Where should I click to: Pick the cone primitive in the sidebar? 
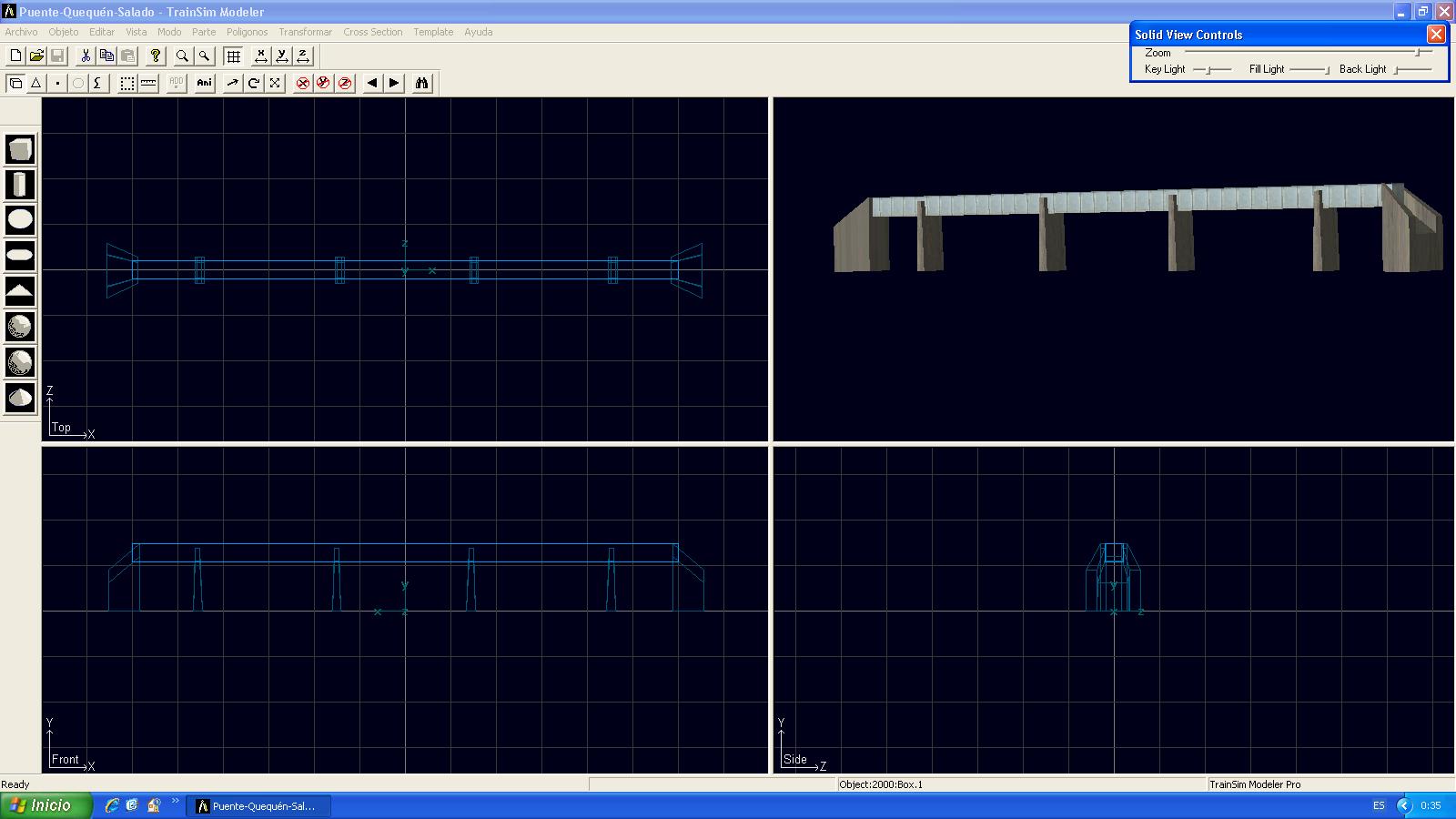(x=20, y=398)
